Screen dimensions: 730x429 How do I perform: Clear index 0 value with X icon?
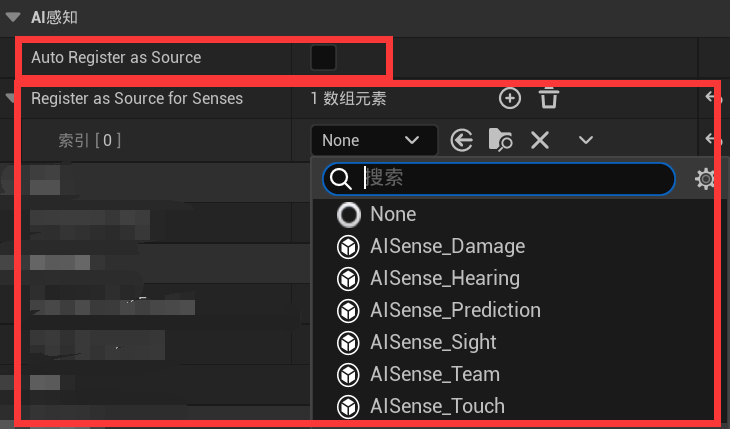coord(540,140)
